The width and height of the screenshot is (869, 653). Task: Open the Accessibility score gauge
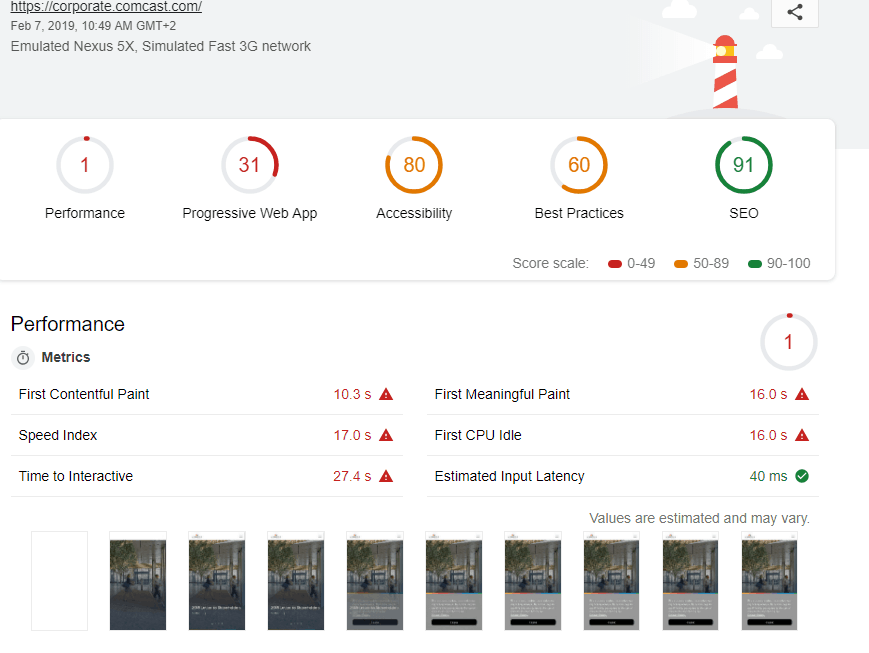coord(414,166)
